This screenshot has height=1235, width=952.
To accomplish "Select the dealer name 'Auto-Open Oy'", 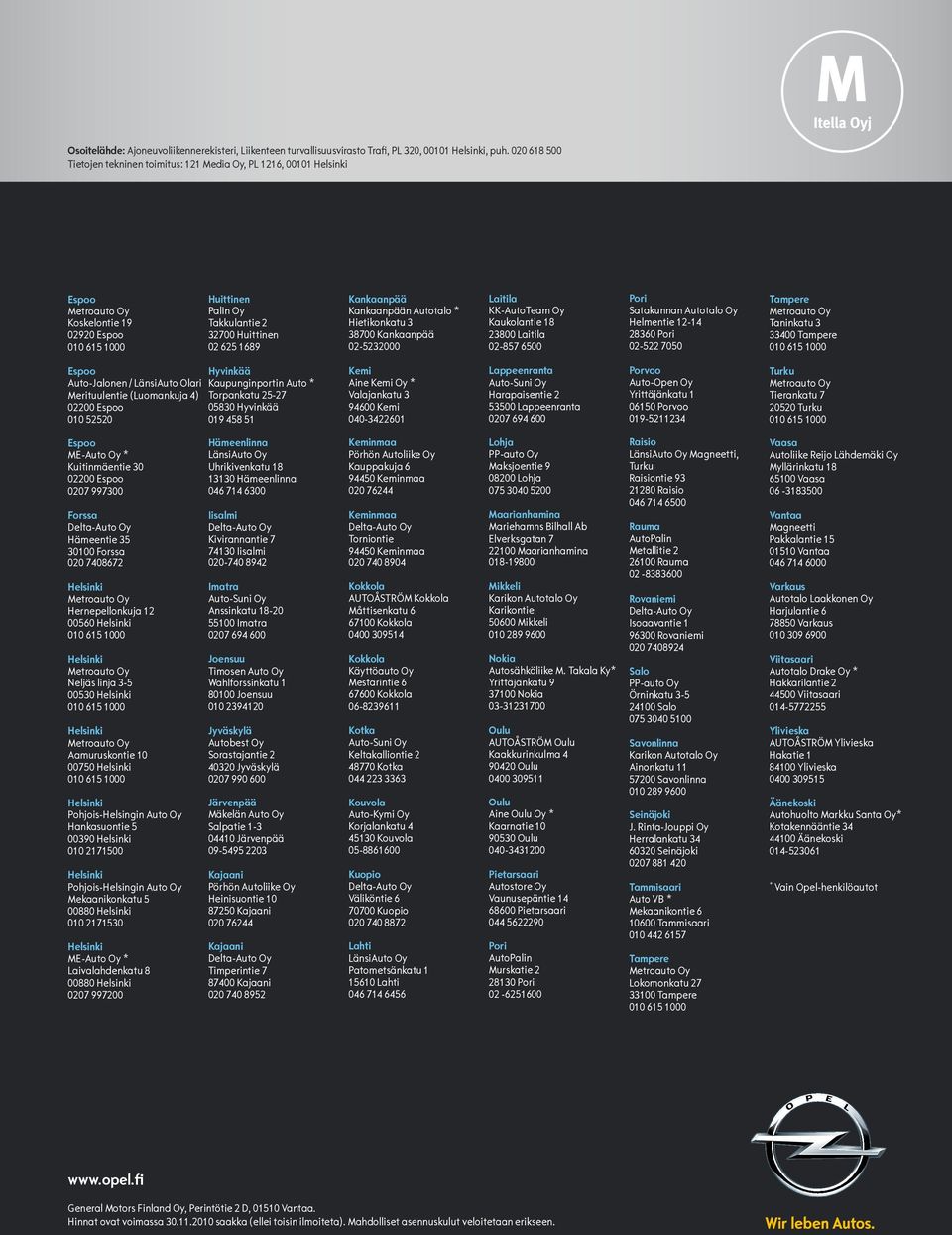I will [661, 383].
